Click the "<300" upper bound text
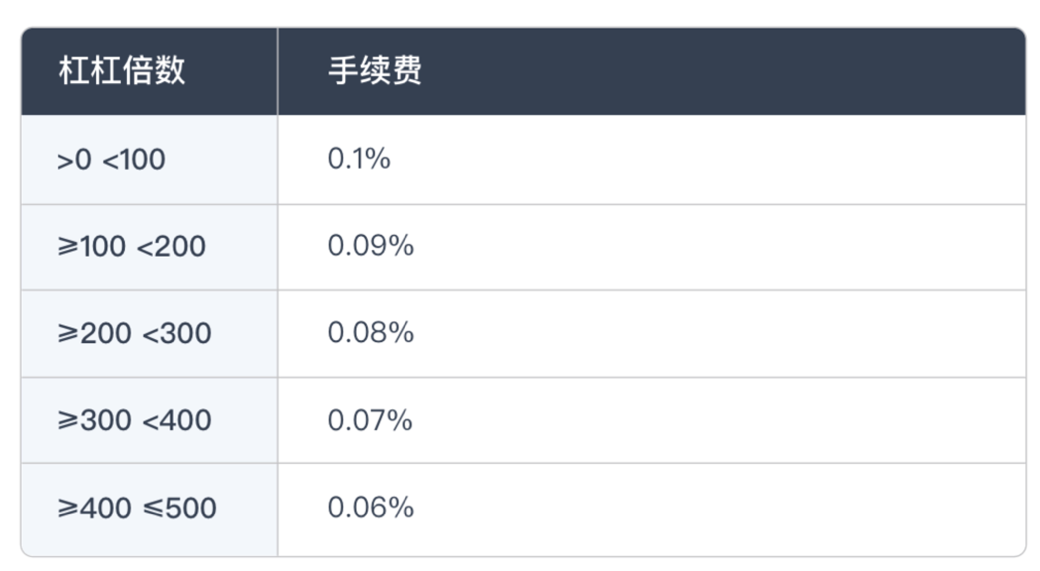 pos(177,334)
